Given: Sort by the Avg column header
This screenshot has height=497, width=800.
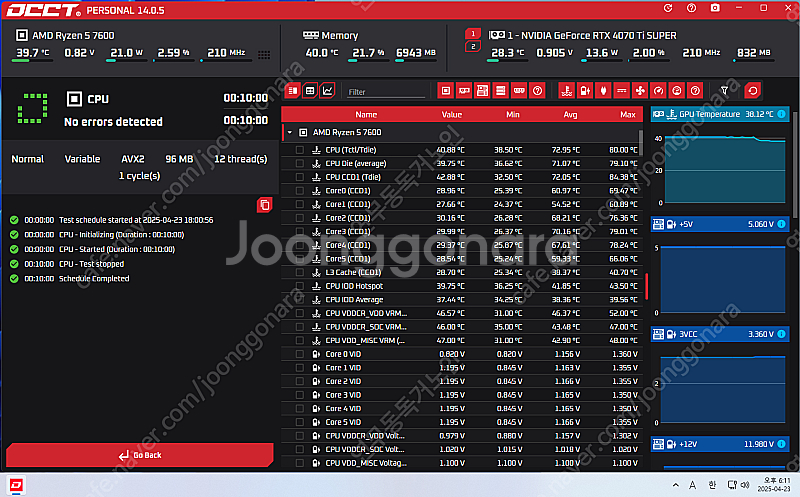Looking at the screenshot, I should tap(570, 115).
